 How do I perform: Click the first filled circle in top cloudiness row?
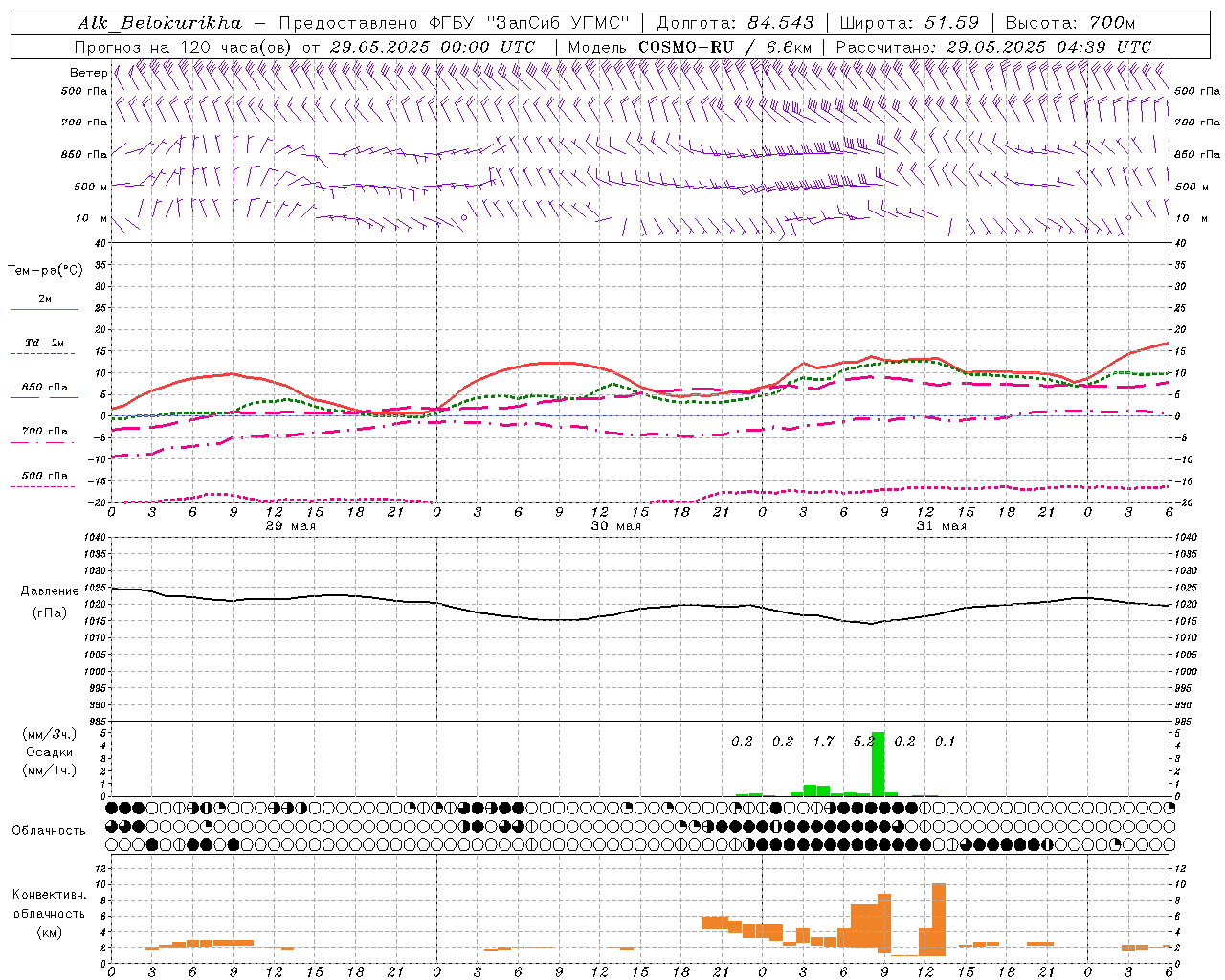coord(112,808)
